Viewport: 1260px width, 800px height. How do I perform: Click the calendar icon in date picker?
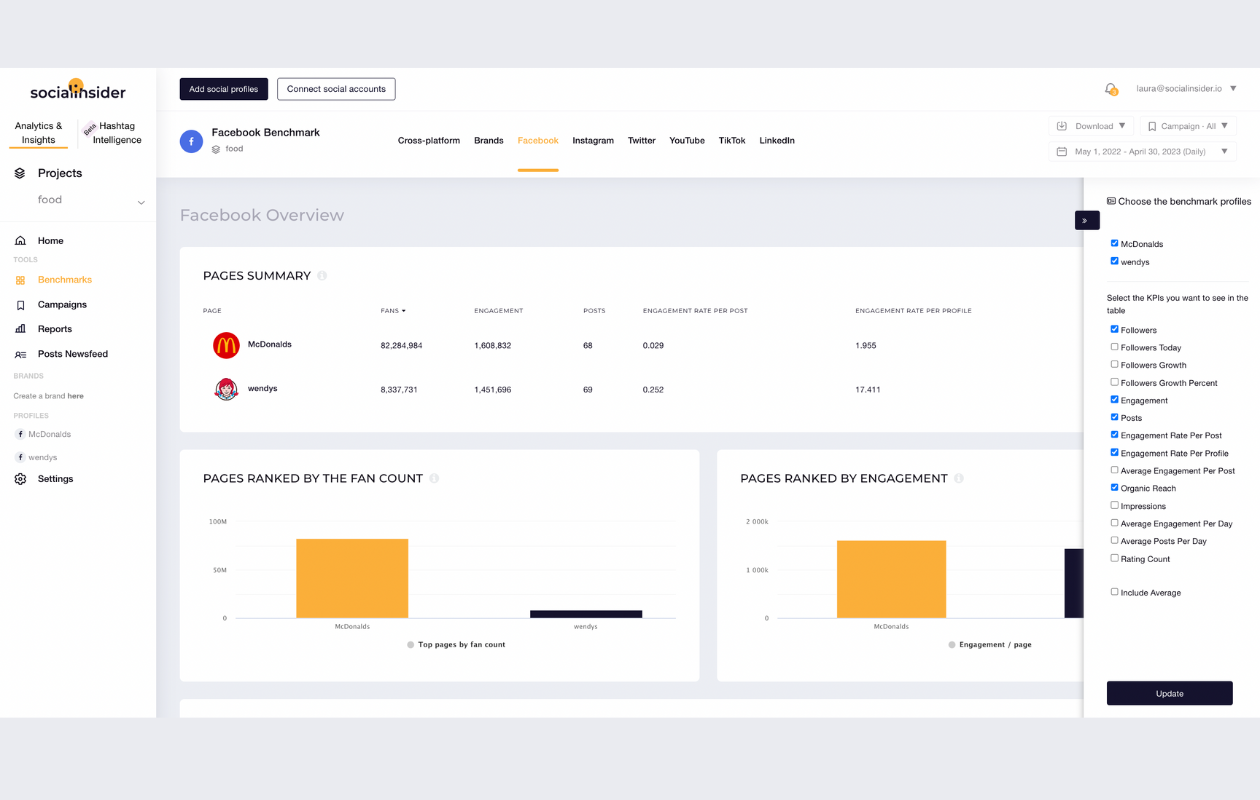[x=1062, y=152]
